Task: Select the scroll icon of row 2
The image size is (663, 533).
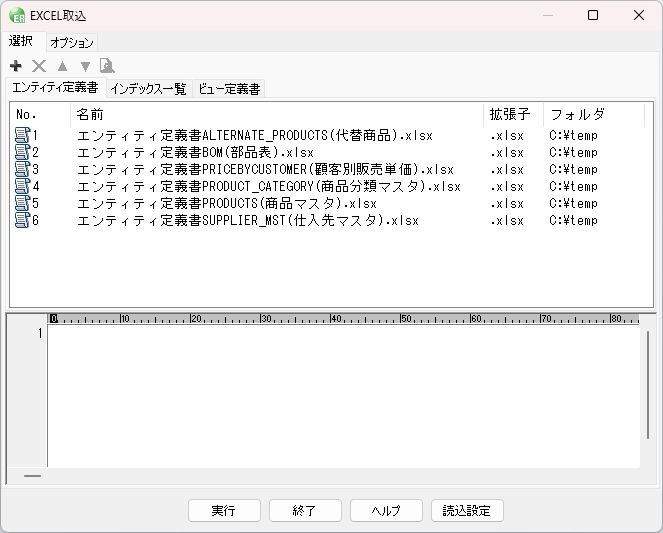Action: [22, 152]
